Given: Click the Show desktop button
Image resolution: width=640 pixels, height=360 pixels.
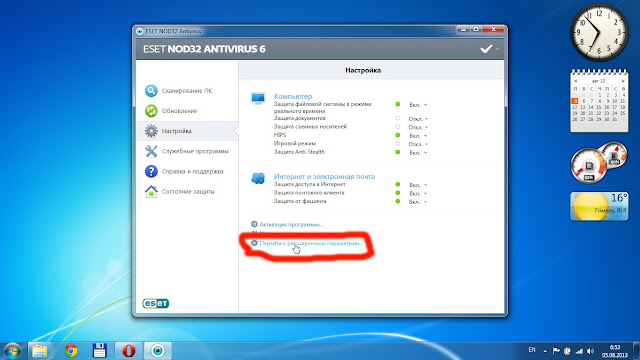Looking at the screenshot, I should (x=637, y=351).
